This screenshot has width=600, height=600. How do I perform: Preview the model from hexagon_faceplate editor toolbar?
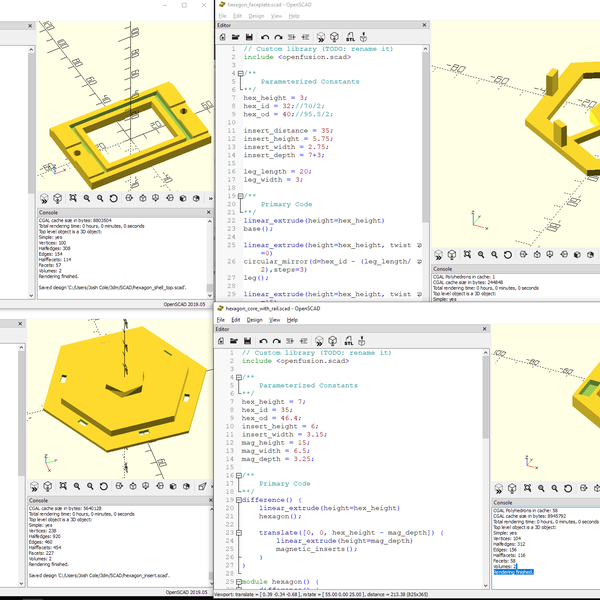(x=321, y=37)
